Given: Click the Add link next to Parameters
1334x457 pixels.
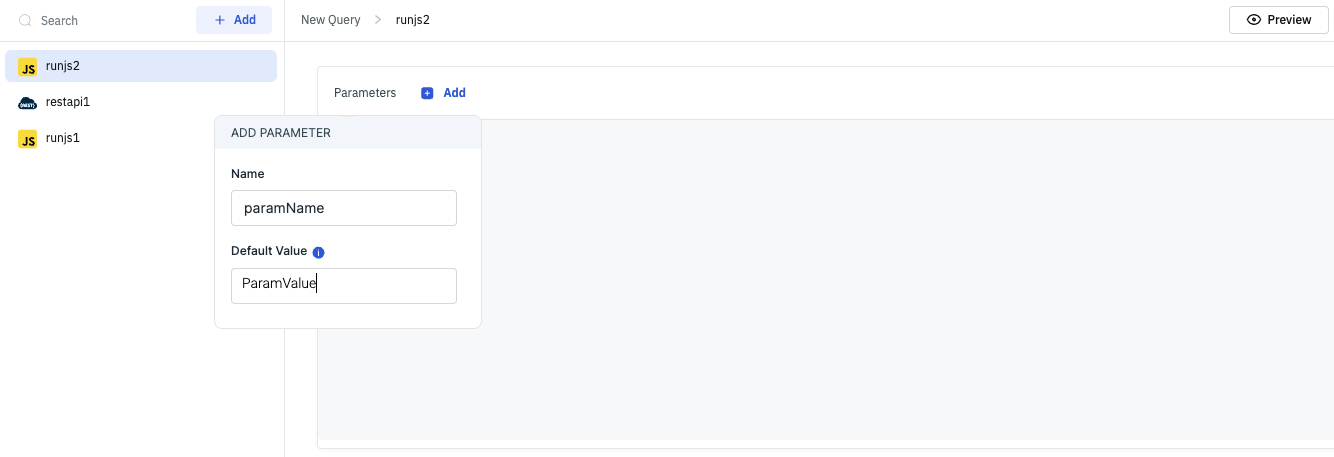Looking at the screenshot, I should [x=454, y=93].
